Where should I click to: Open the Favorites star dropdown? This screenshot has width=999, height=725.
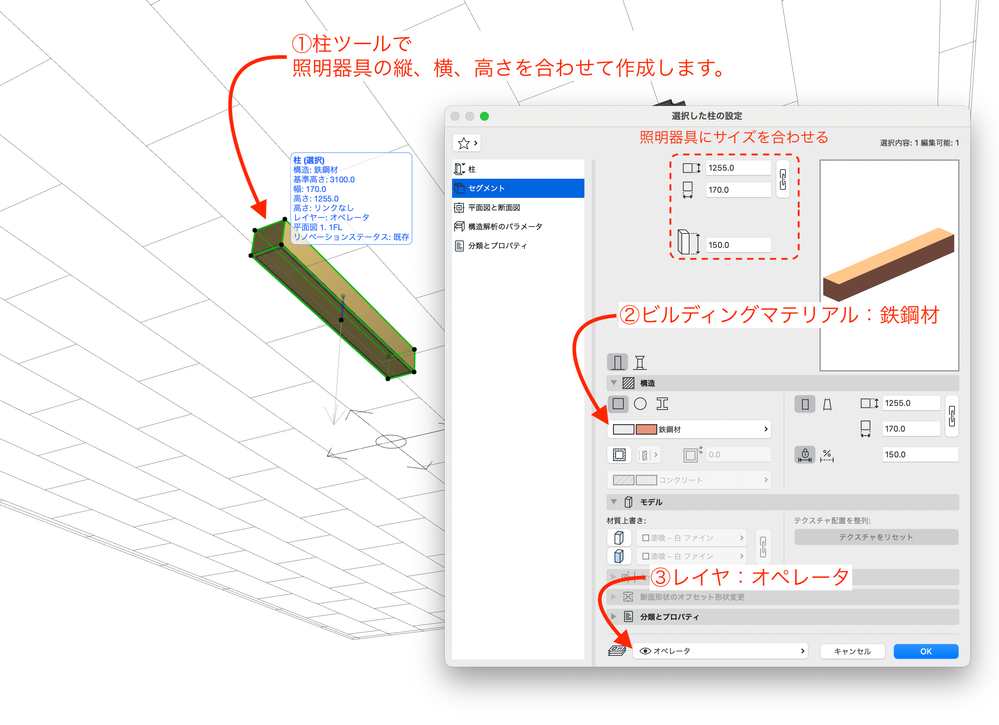(466, 143)
